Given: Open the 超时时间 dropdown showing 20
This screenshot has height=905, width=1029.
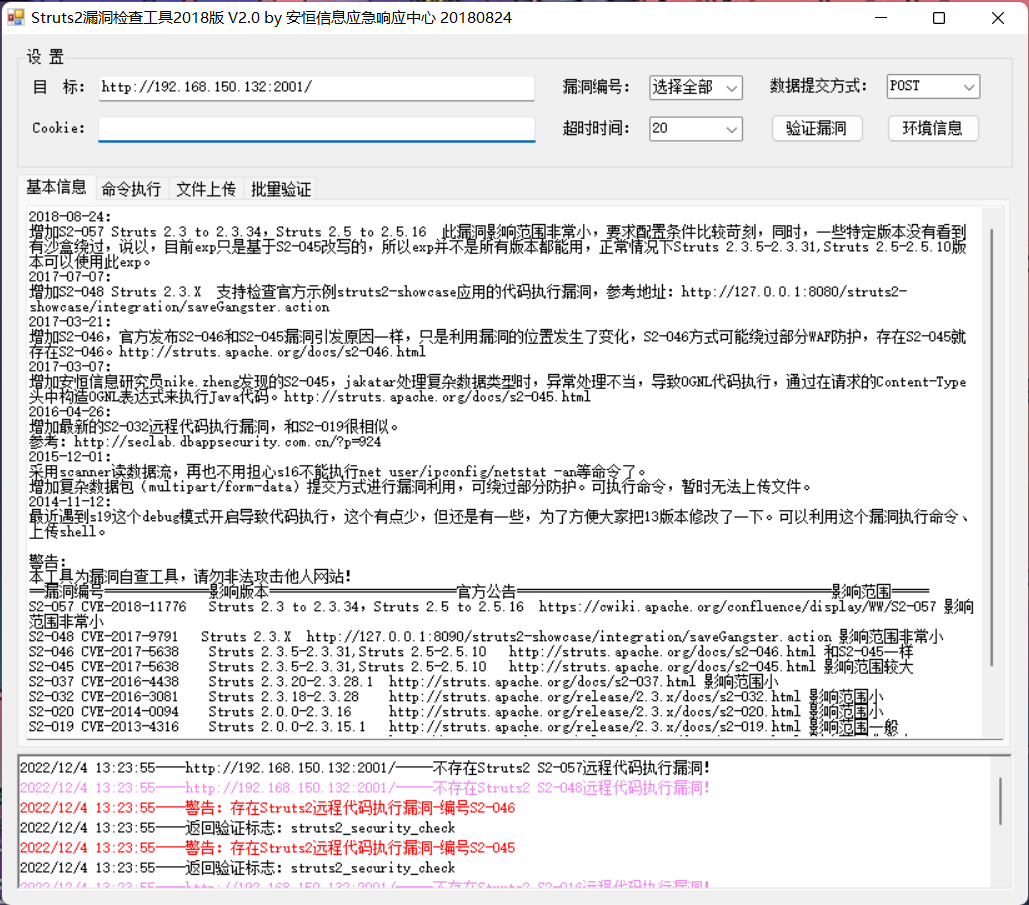Looking at the screenshot, I should (696, 129).
